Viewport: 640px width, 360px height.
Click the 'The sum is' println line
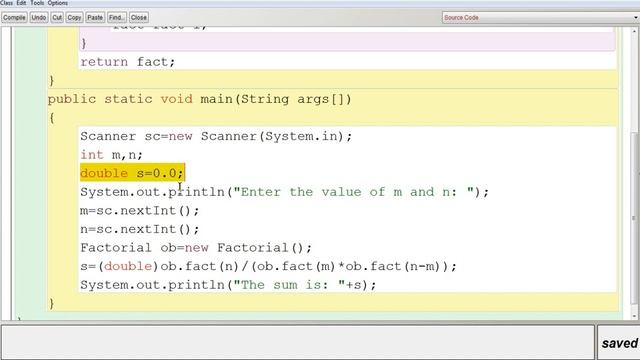tap(228, 285)
